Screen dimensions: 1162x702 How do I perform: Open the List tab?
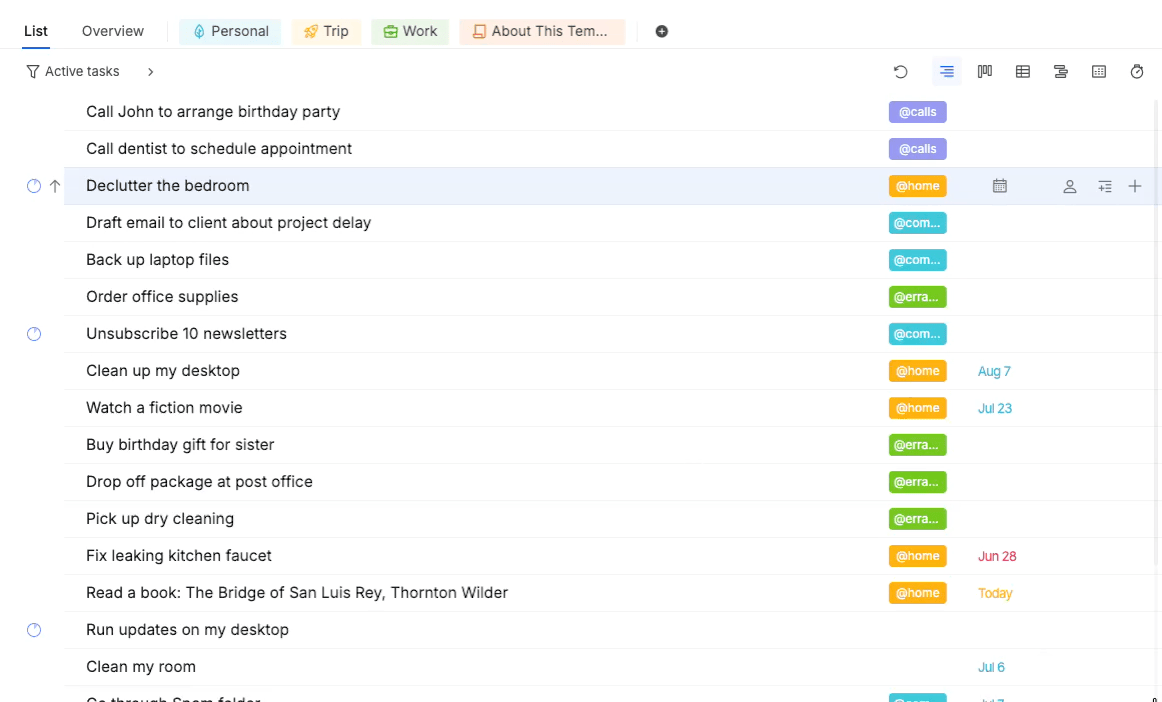(x=36, y=31)
